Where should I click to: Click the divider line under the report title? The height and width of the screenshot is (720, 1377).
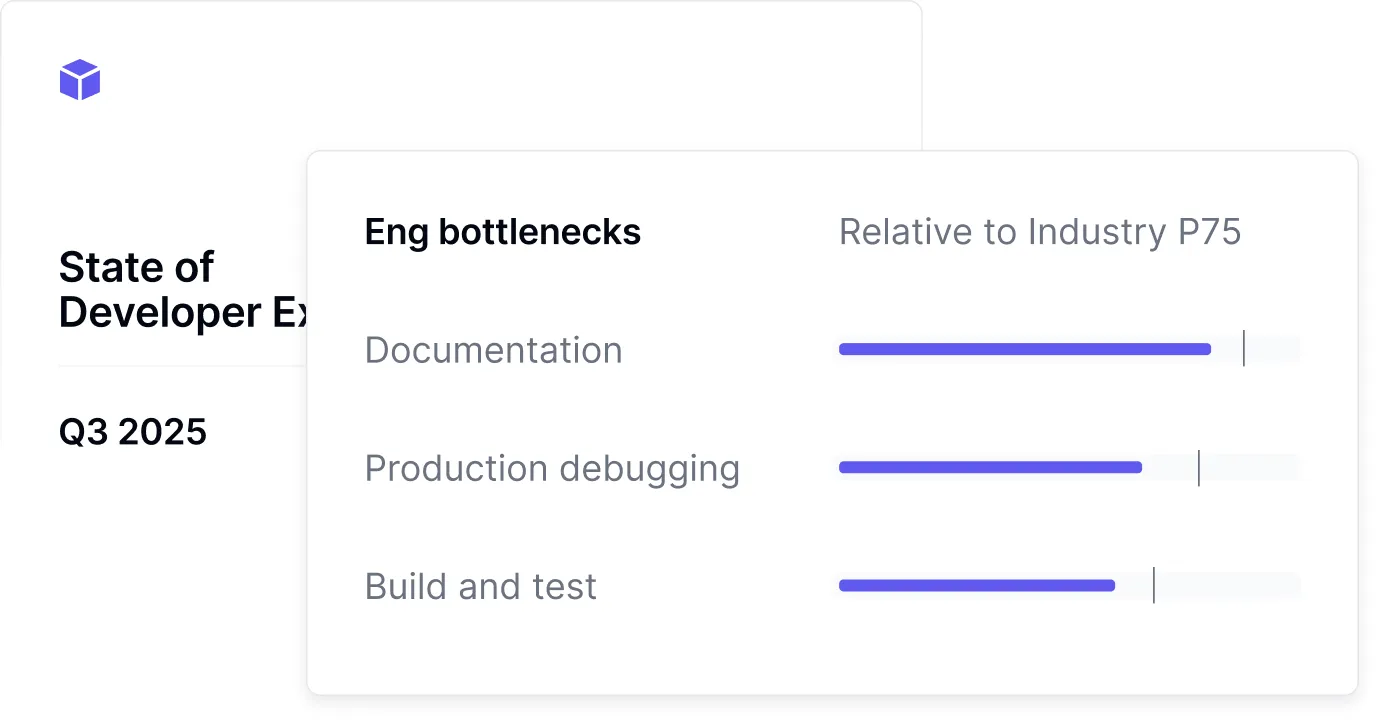(180, 366)
